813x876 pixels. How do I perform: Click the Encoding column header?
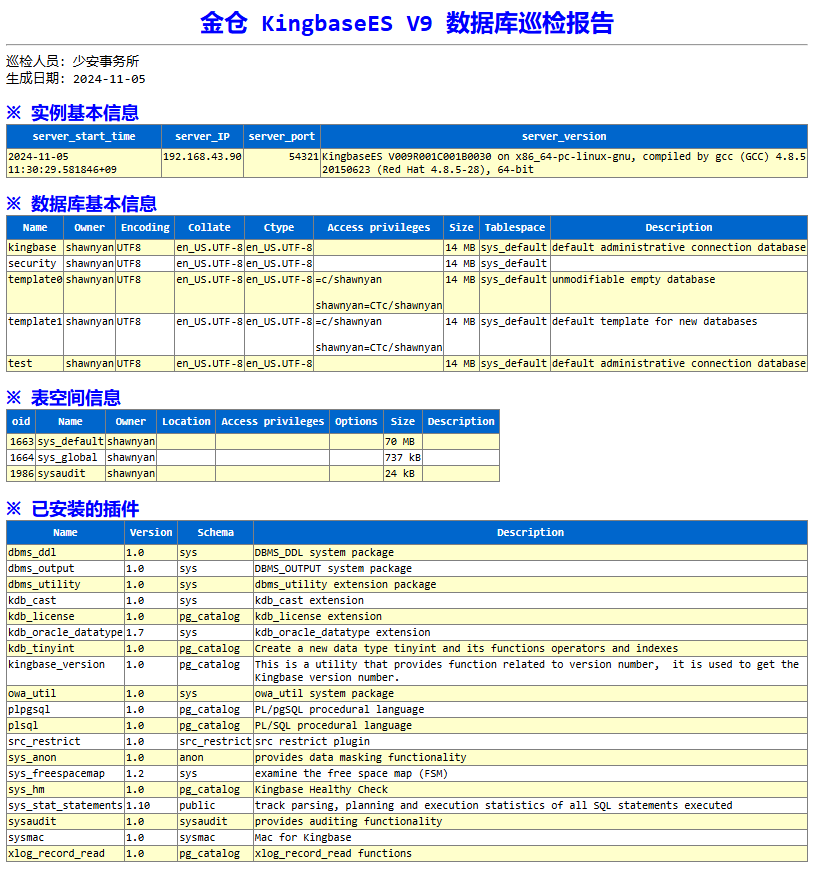(x=145, y=227)
